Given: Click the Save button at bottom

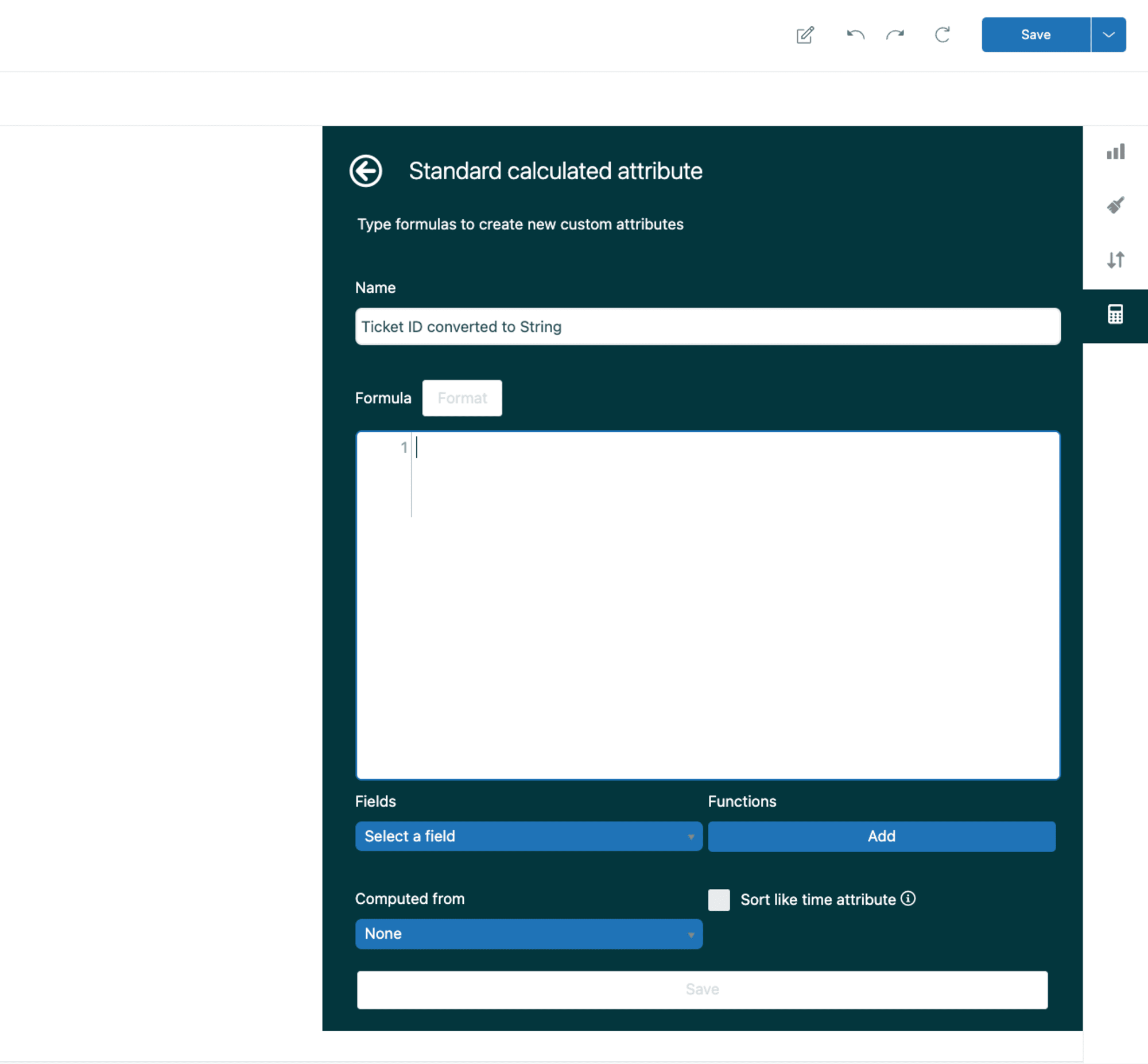Looking at the screenshot, I should [702, 989].
